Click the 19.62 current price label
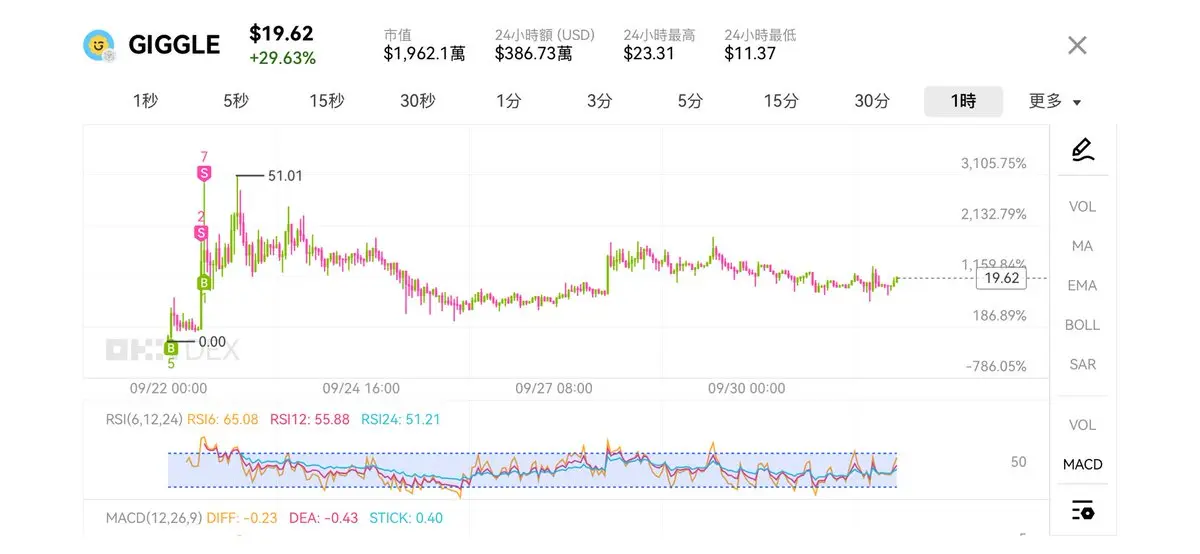Image resolution: width=1200 pixels, height=554 pixels. point(1002,278)
